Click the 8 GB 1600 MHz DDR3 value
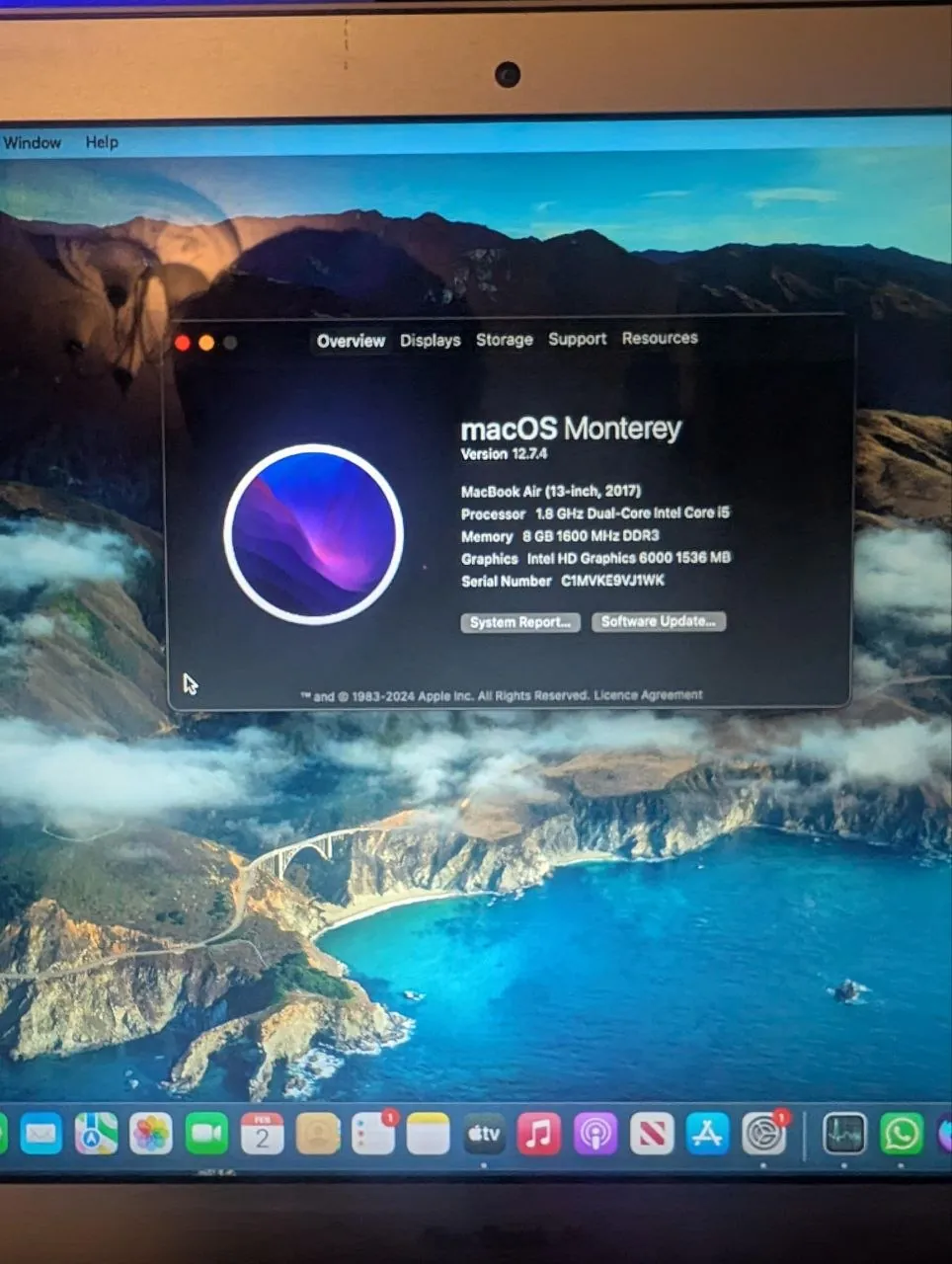Image resolution: width=952 pixels, height=1264 pixels. point(591,535)
